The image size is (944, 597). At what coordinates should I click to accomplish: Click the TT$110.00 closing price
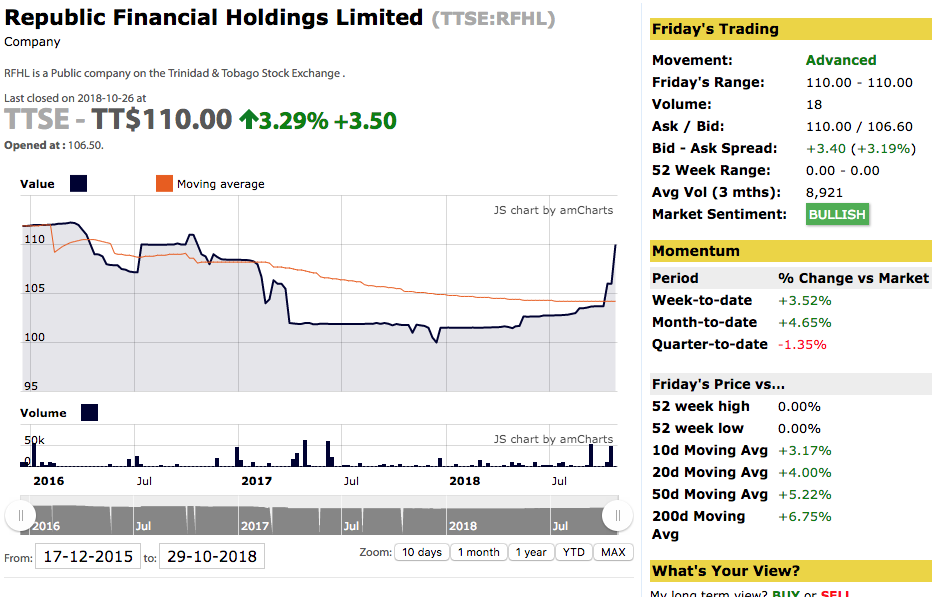(x=161, y=119)
